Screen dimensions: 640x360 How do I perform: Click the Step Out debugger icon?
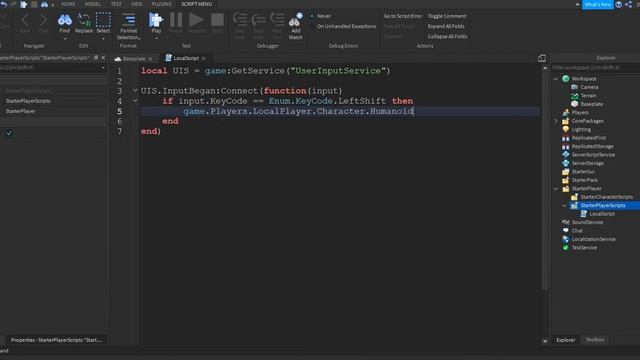click(x=278, y=20)
